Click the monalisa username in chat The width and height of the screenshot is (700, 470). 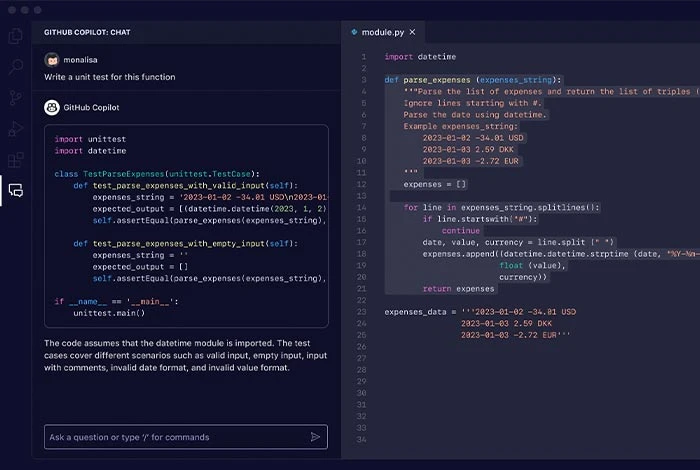click(x=80, y=60)
